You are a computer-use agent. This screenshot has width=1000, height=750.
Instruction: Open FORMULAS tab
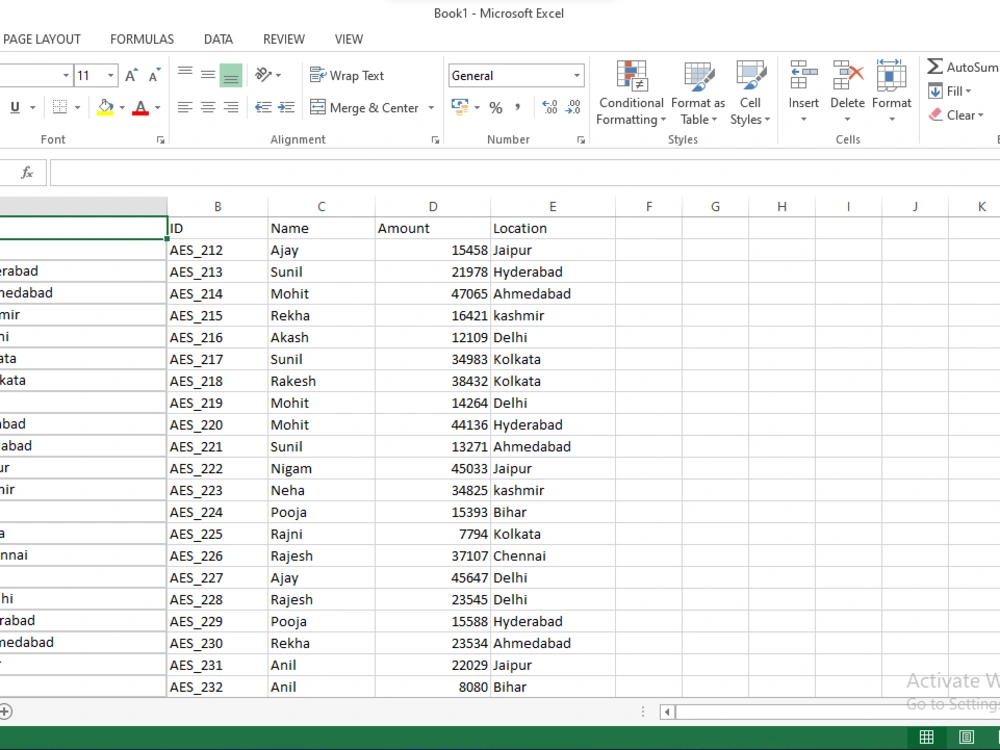[x=142, y=40]
